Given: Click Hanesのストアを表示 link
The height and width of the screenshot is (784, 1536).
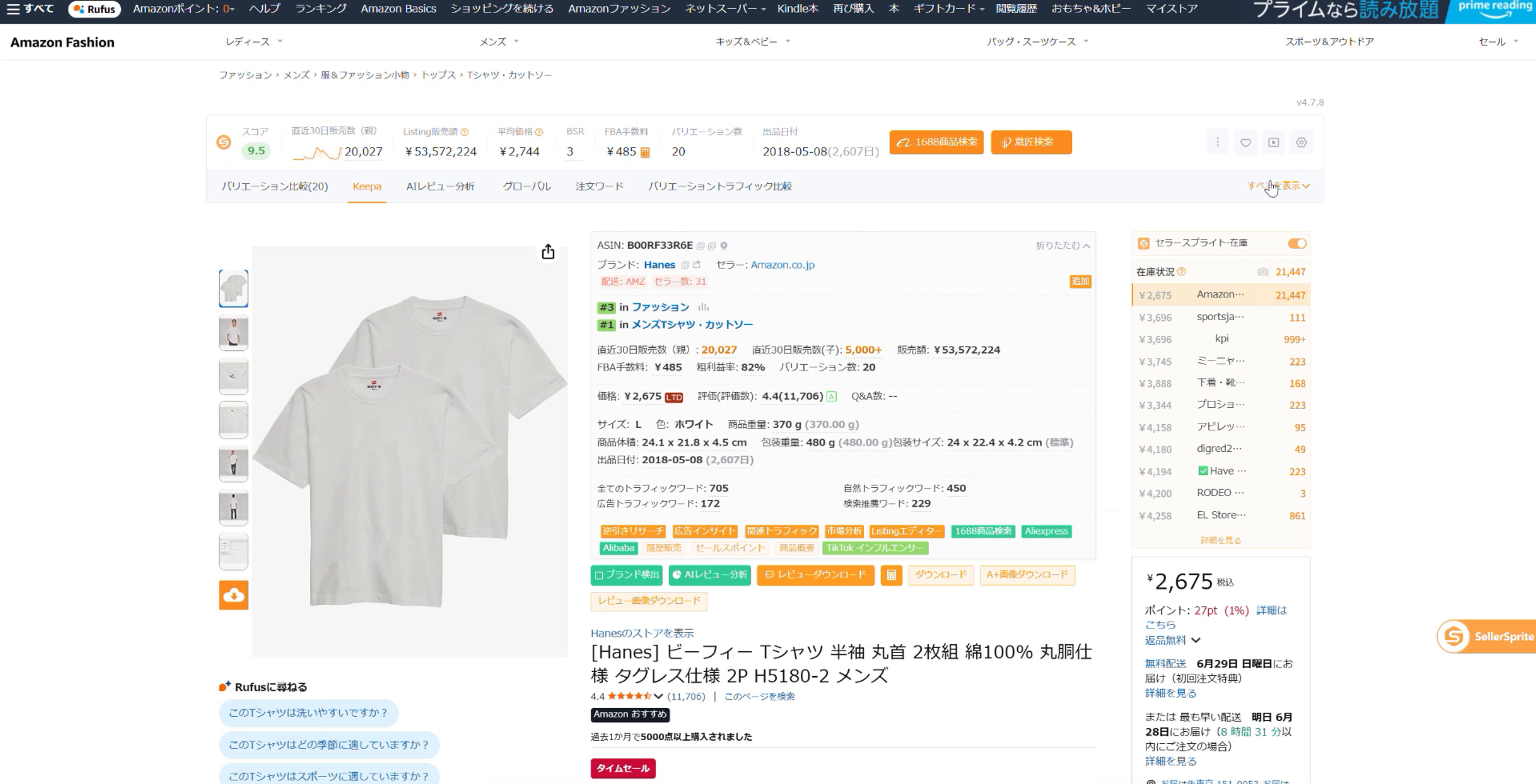Looking at the screenshot, I should [642, 633].
